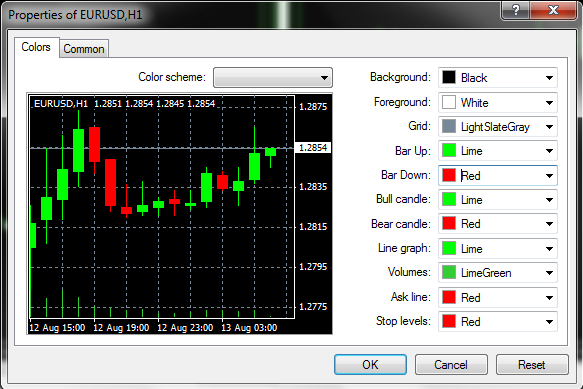Click the 12 Aug 19:00 time label

click(x=121, y=328)
